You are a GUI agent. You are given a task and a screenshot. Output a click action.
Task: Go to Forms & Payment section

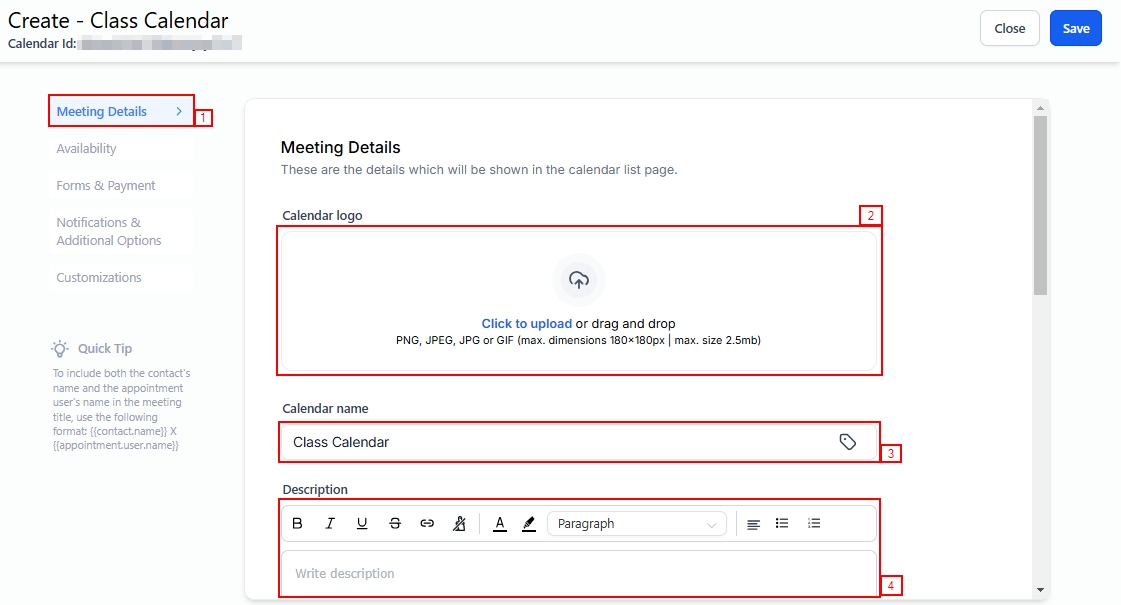click(x=106, y=186)
